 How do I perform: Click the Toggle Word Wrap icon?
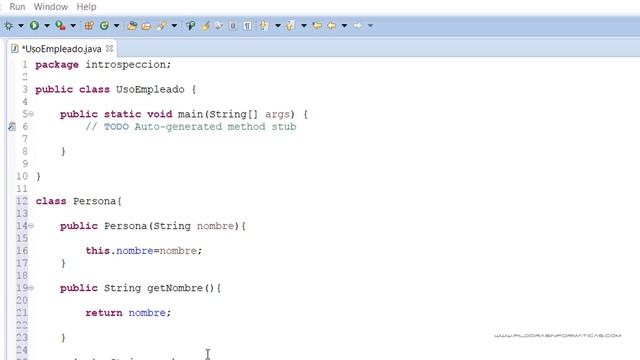click(x=219, y=26)
